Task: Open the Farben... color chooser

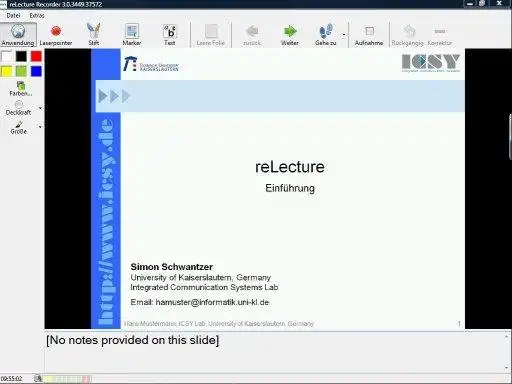Action: point(21,89)
